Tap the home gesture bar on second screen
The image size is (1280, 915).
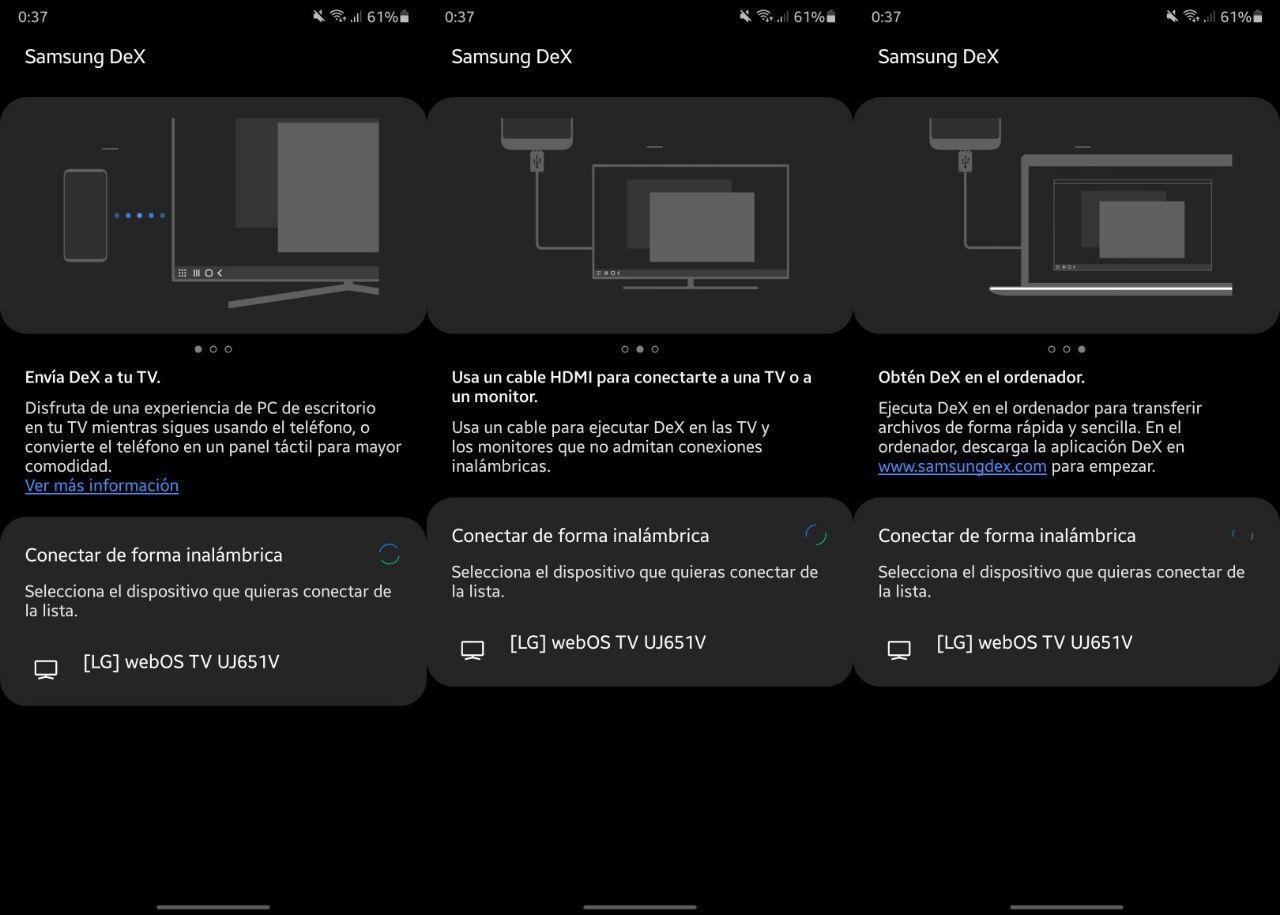tap(640, 907)
